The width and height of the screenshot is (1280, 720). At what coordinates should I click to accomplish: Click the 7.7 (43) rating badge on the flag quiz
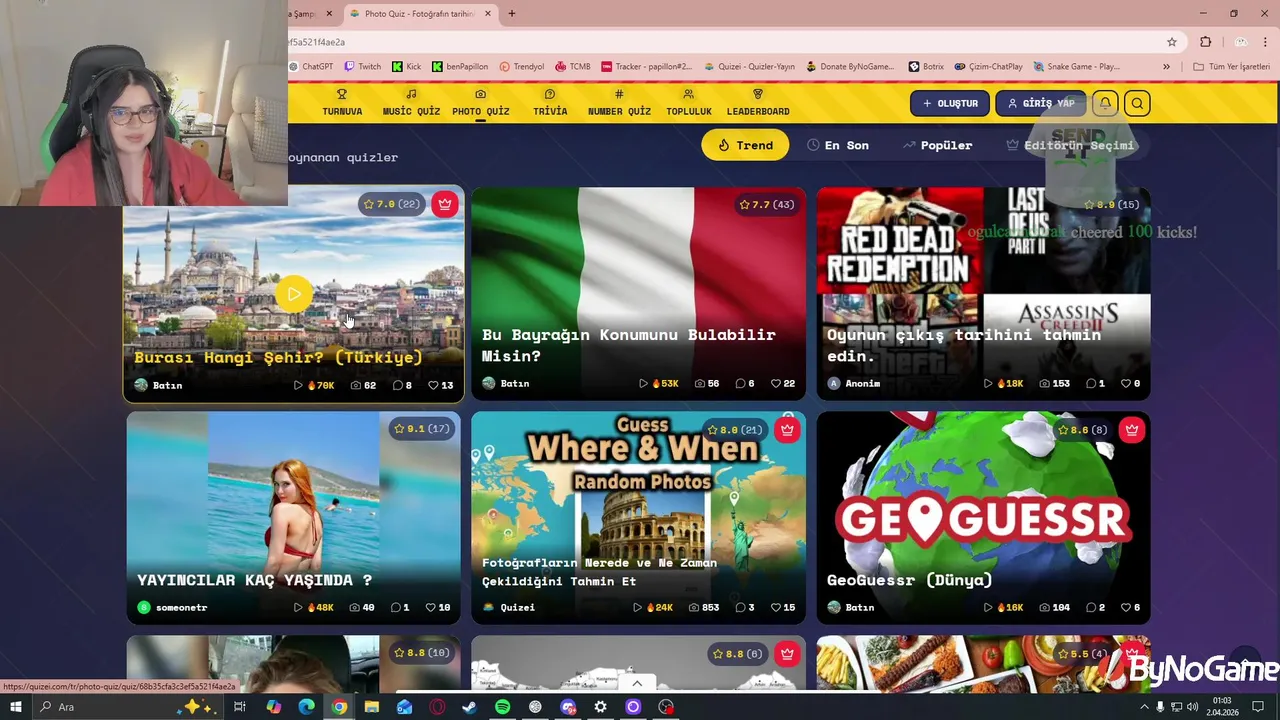(767, 204)
